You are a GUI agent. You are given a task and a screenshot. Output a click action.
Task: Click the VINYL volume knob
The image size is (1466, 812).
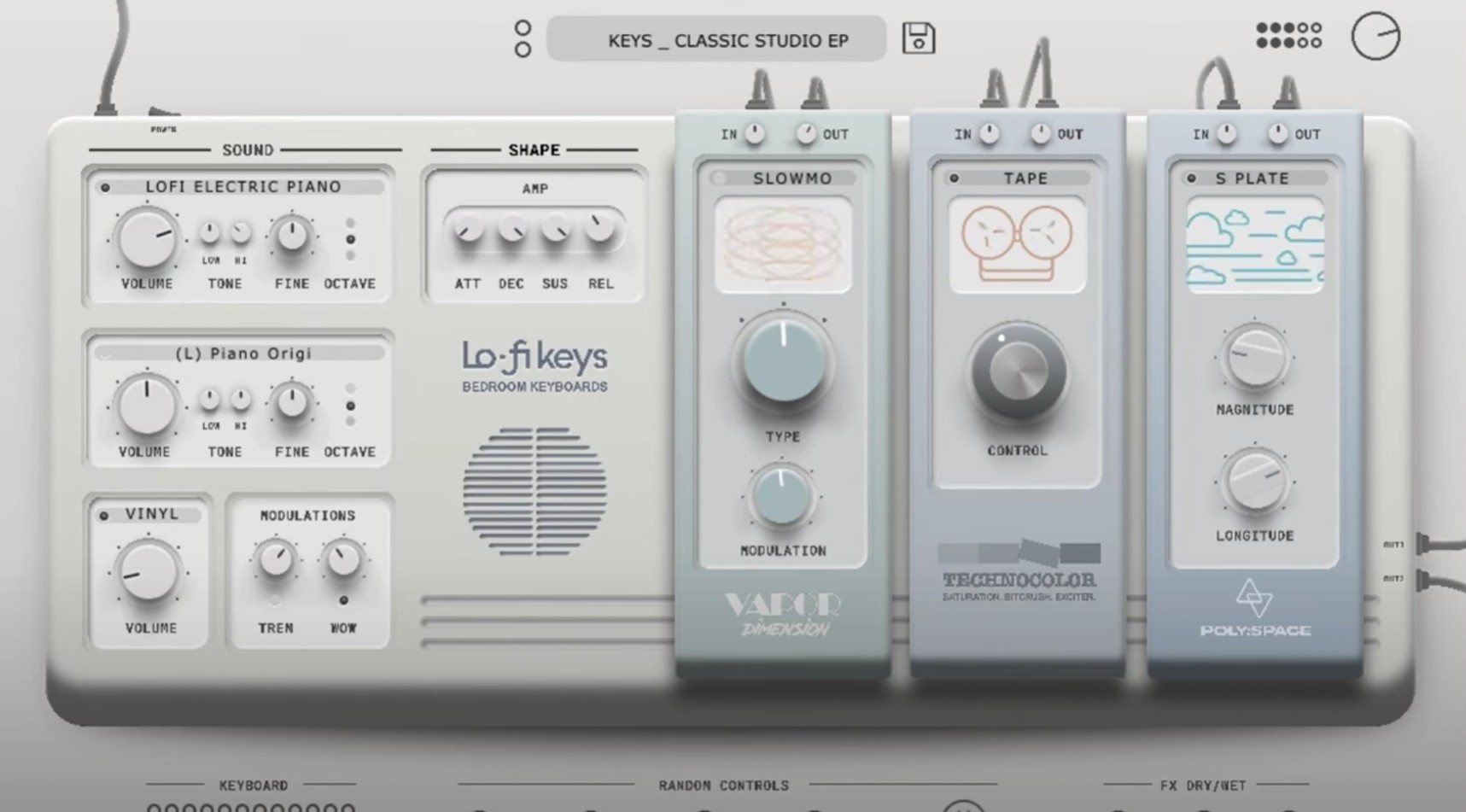148,571
